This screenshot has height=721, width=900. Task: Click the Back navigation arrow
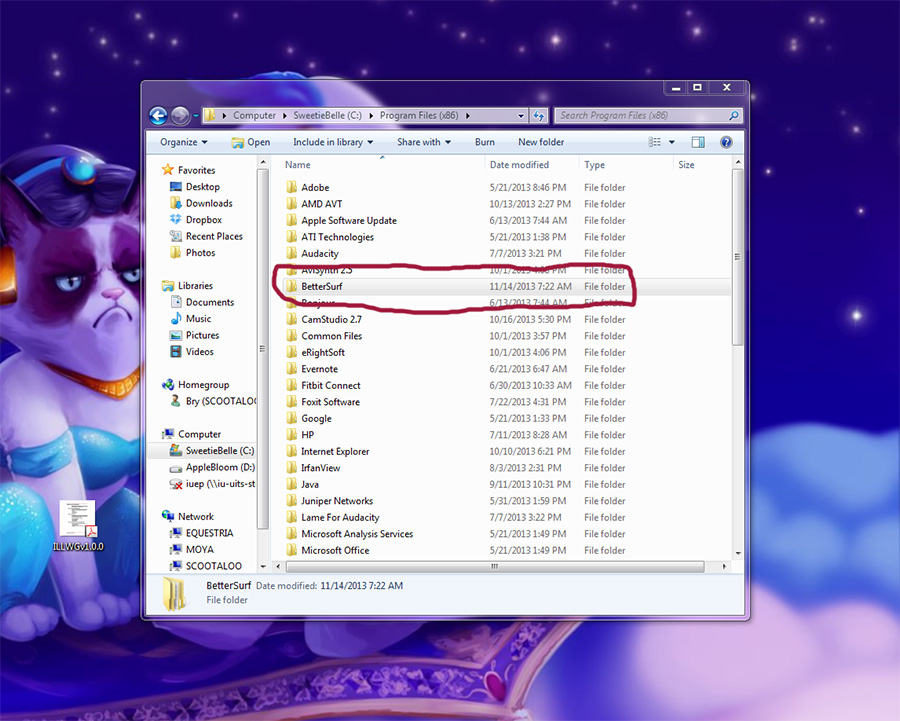(x=158, y=116)
